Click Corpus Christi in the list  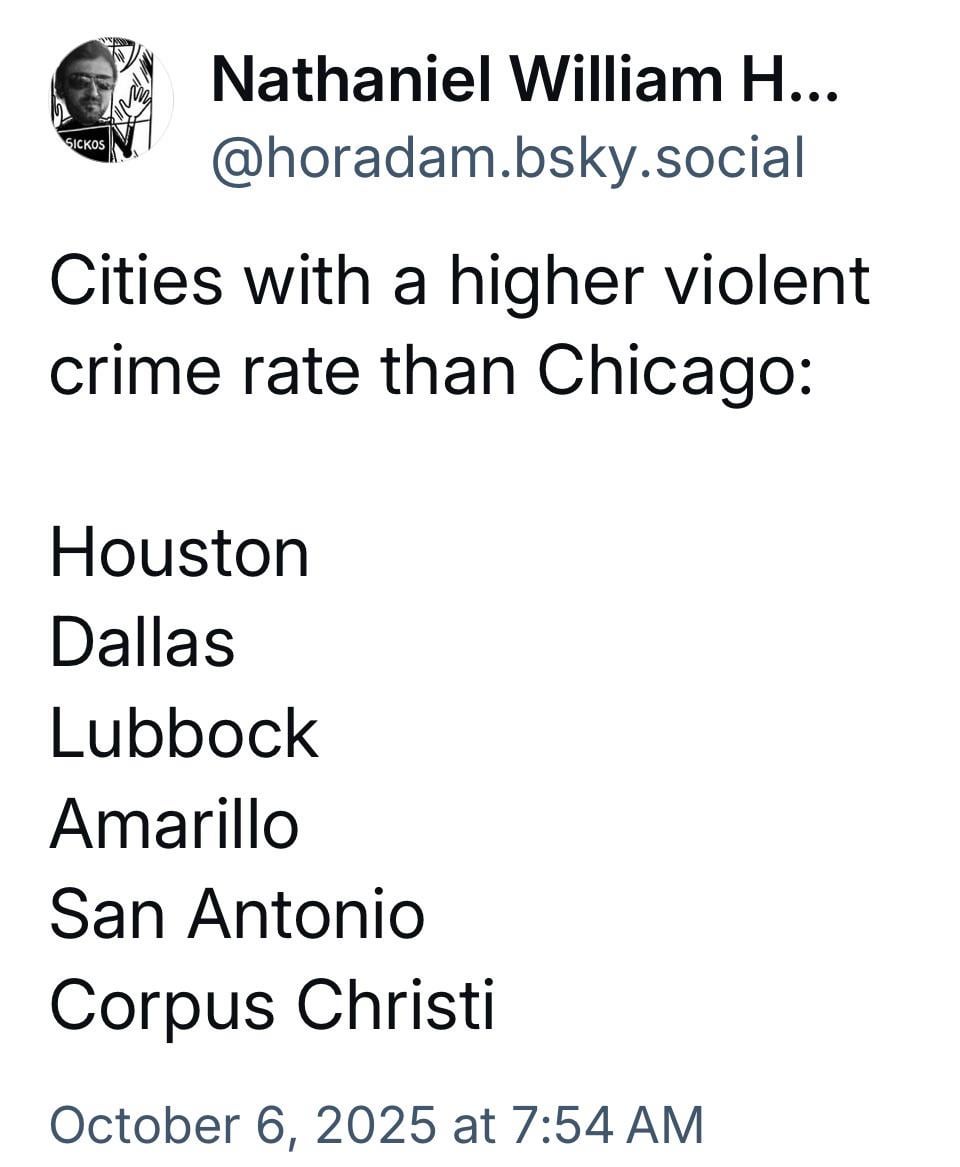pos(272,1004)
